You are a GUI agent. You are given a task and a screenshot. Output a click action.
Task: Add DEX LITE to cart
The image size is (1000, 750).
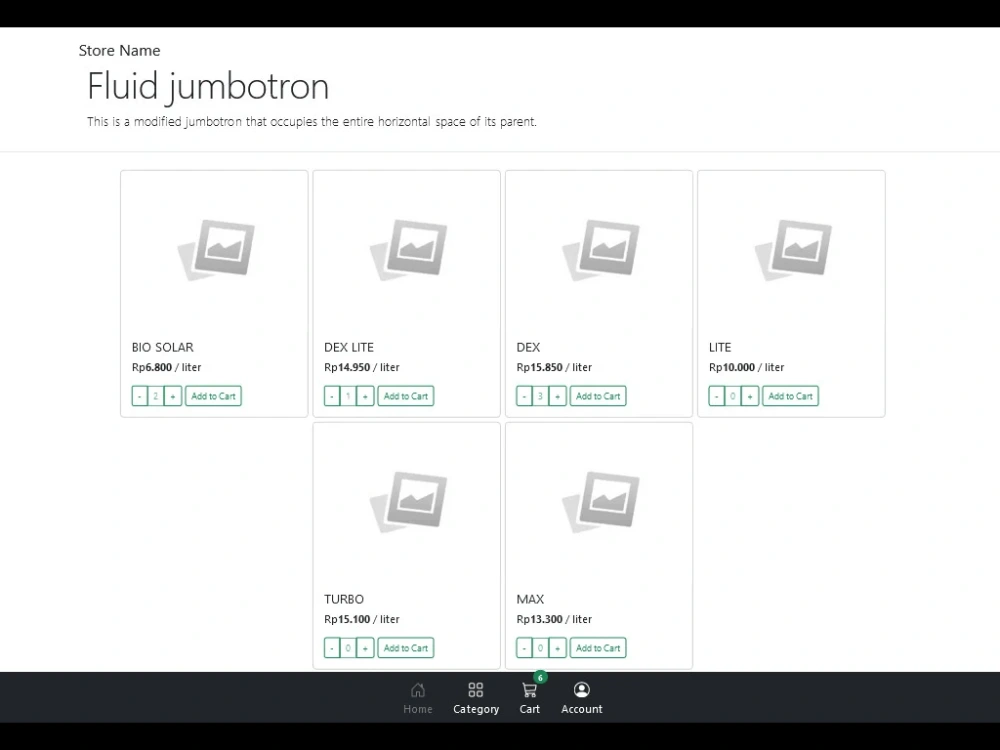click(x=406, y=396)
